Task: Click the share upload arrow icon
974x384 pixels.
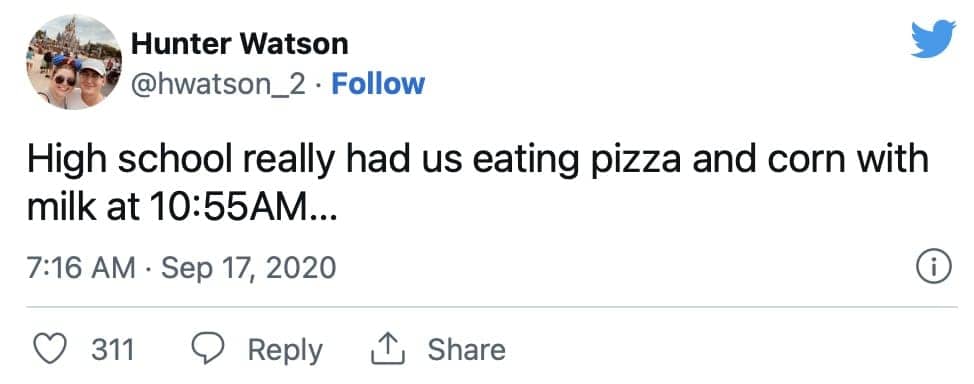Action: click(388, 349)
